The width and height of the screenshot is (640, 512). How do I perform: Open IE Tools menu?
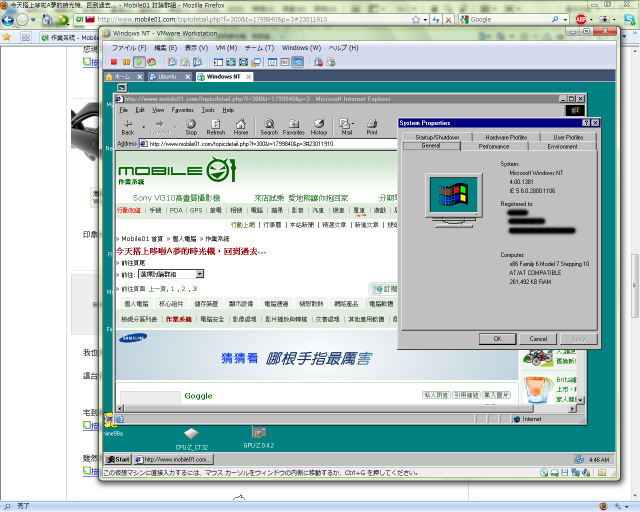click(x=208, y=110)
